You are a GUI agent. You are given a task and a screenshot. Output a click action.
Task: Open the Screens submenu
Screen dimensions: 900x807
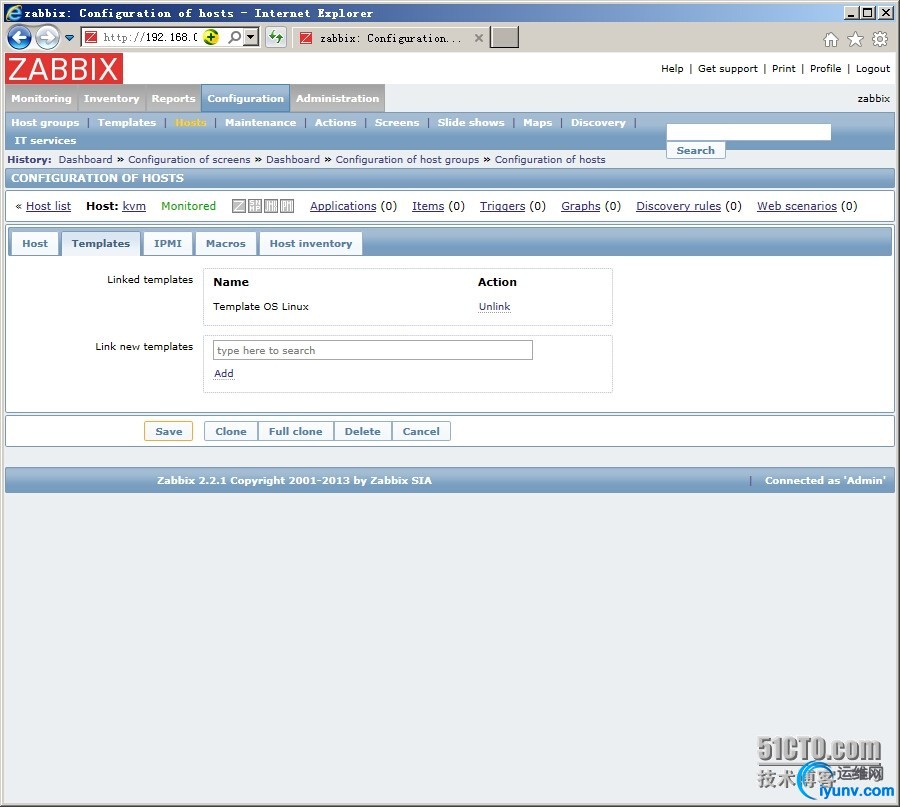tap(397, 122)
